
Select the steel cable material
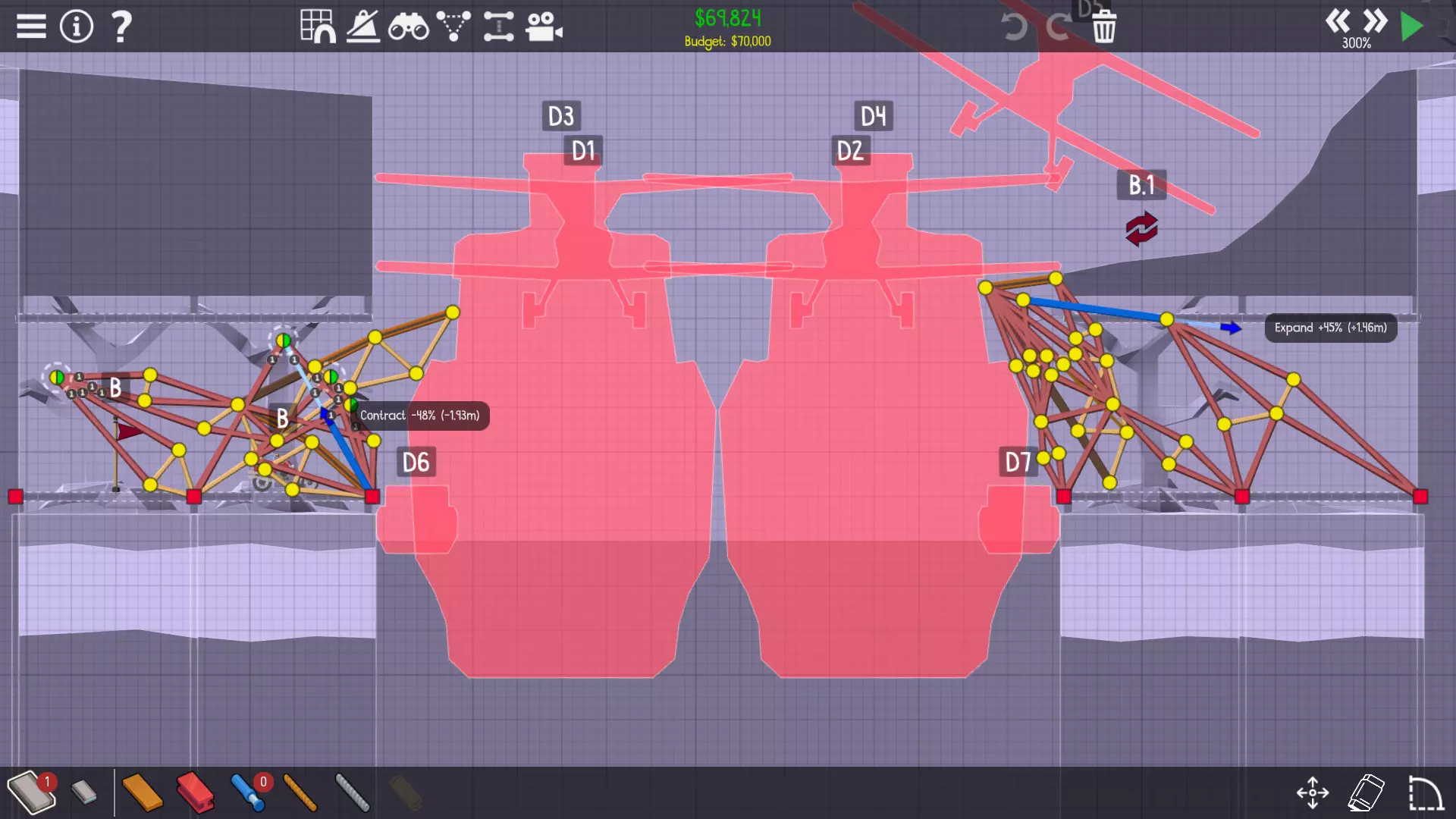point(352,792)
